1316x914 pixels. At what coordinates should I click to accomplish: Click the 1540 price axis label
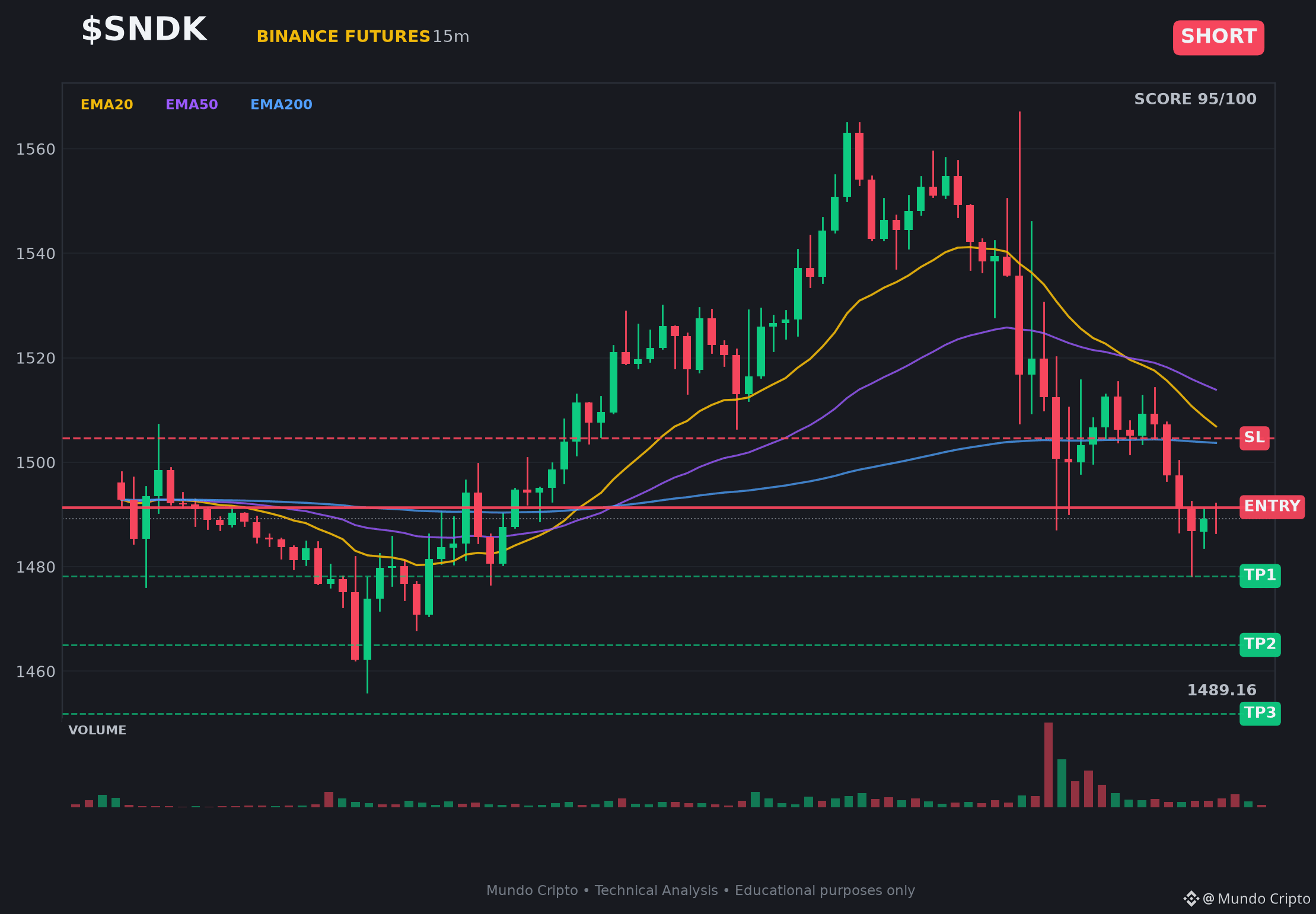click(36, 254)
